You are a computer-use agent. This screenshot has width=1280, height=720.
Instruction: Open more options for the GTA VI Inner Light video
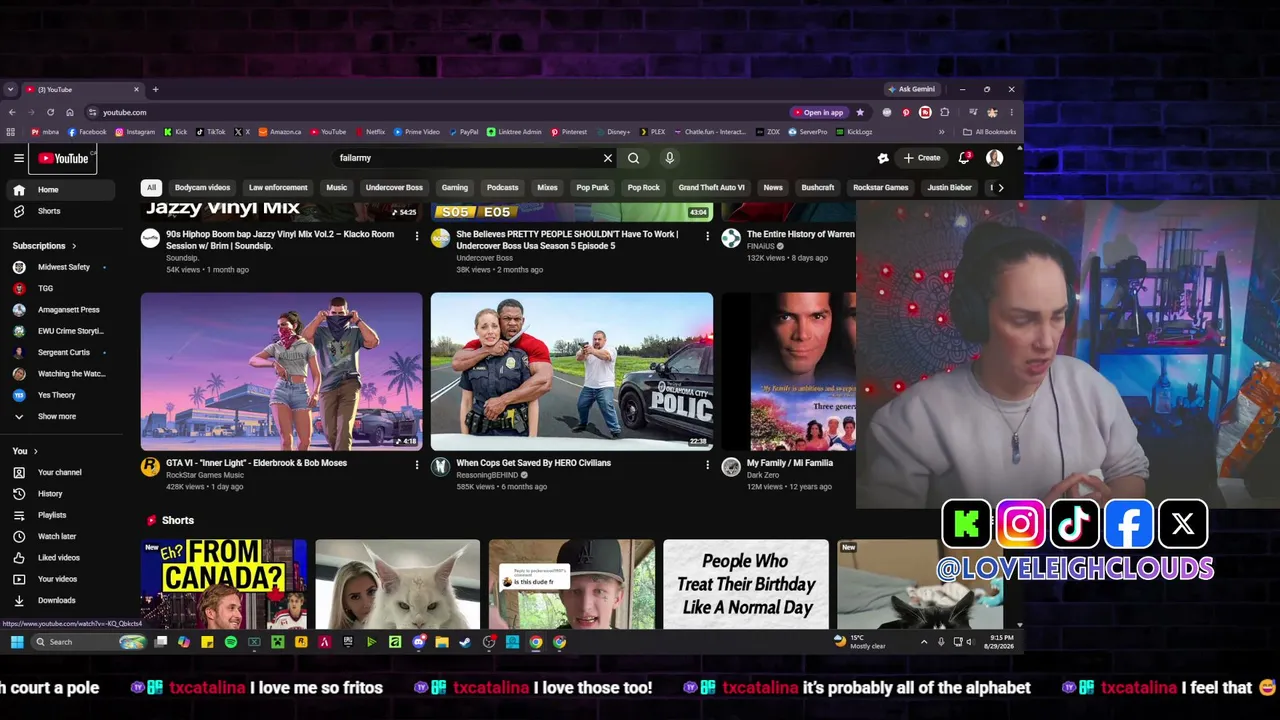click(417, 465)
